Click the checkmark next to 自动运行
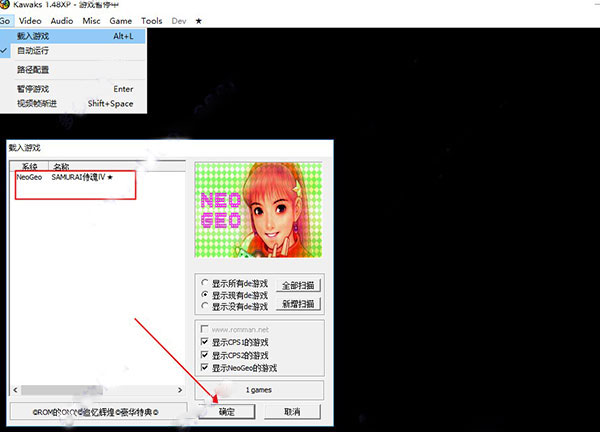Image resolution: width=600 pixels, height=432 pixels. (x=4, y=51)
